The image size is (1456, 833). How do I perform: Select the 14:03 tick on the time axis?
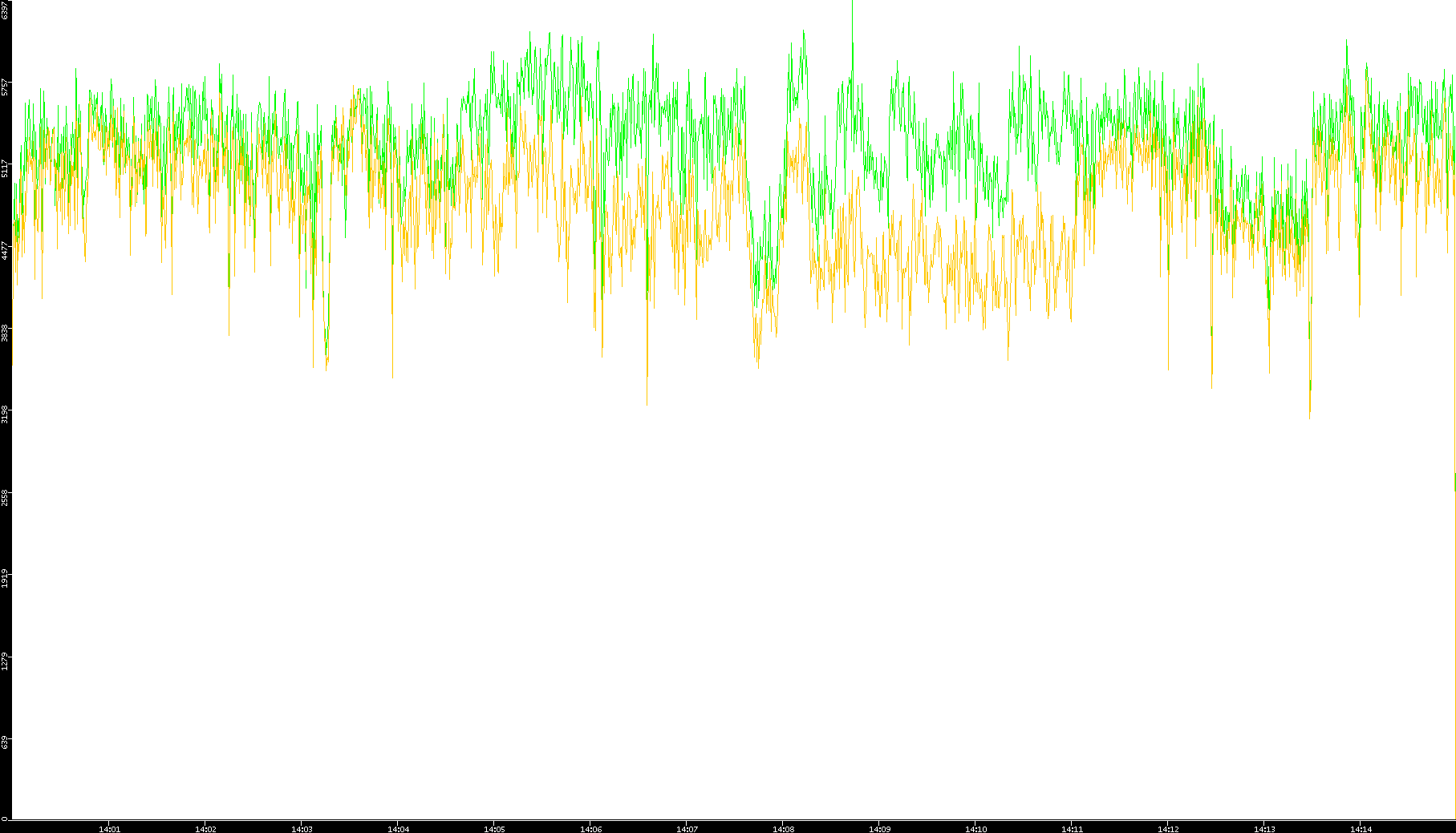(302, 828)
